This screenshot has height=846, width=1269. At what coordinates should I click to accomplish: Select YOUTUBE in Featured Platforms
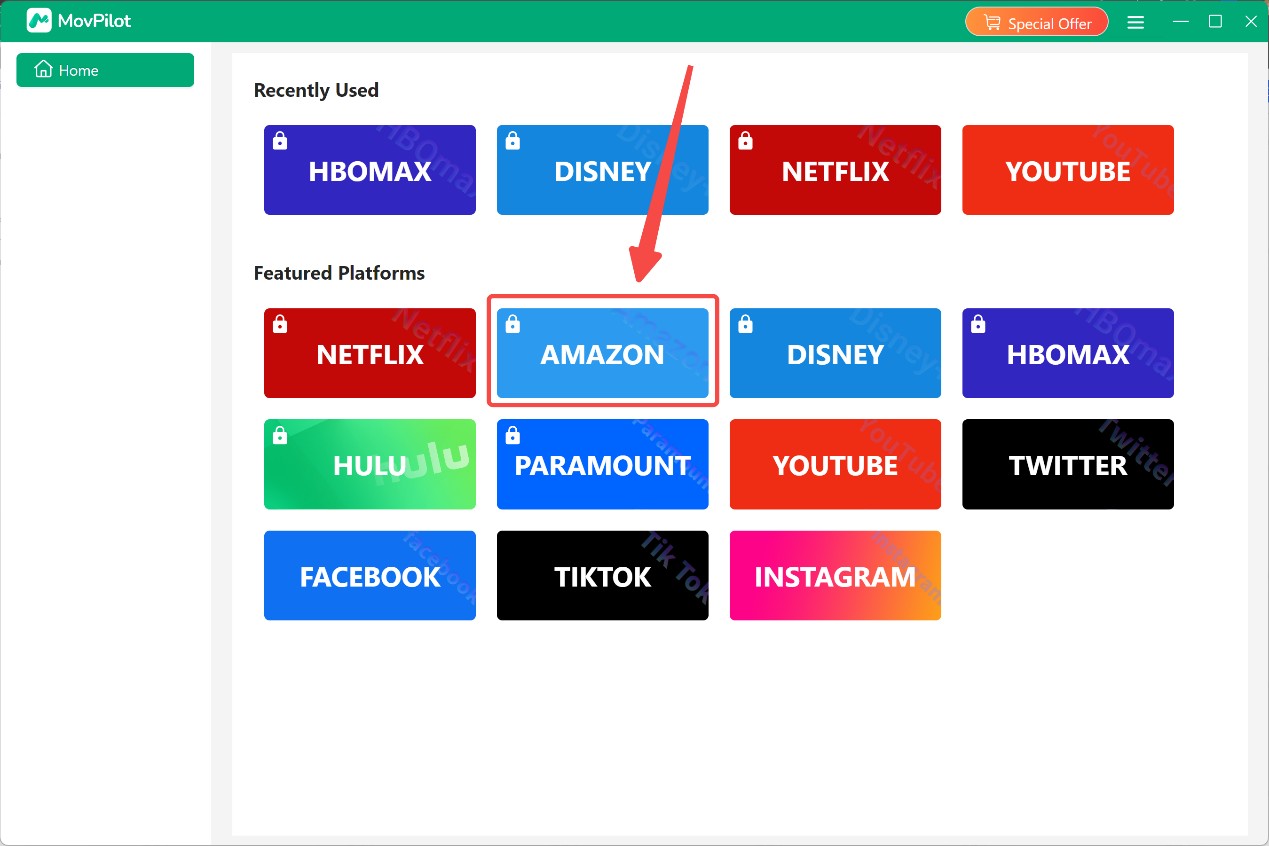[835, 464]
